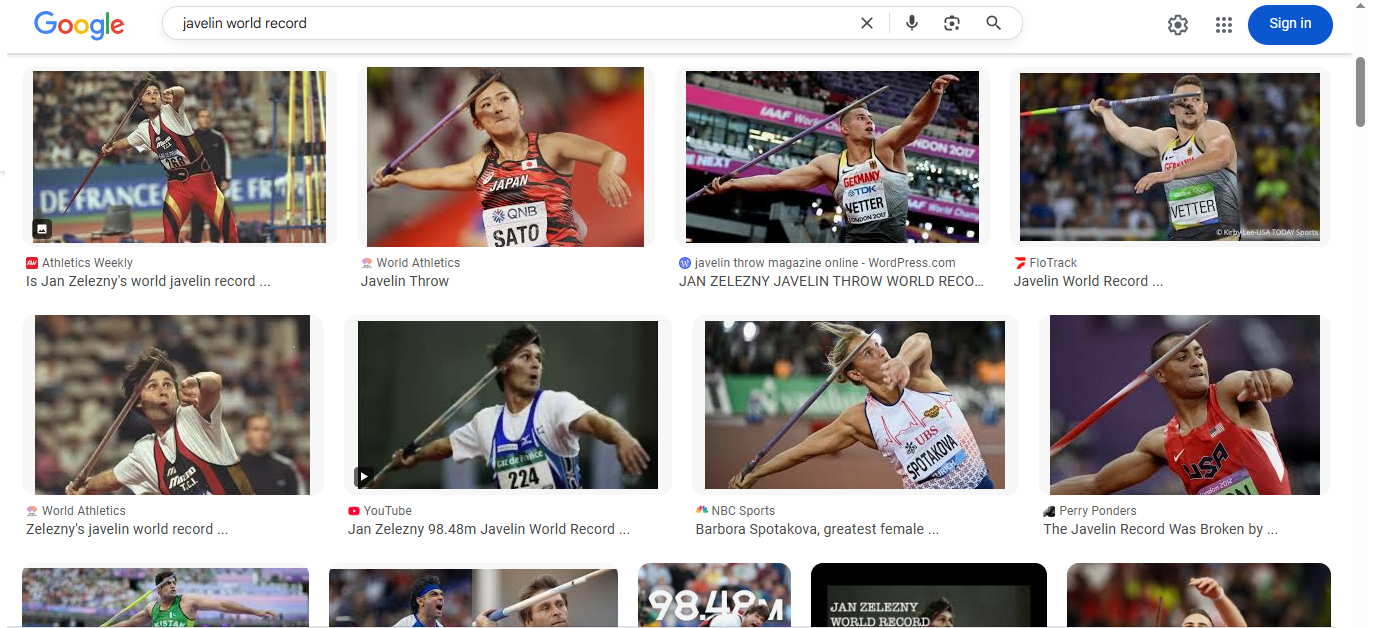This screenshot has width=1374, height=628.
Task: Click the Google logo
Action: pos(79,25)
